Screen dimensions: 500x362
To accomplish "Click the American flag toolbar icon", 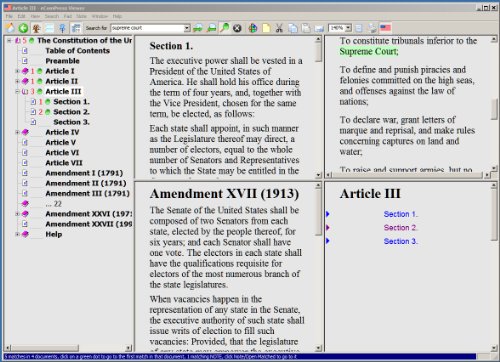I will [x=385, y=28].
